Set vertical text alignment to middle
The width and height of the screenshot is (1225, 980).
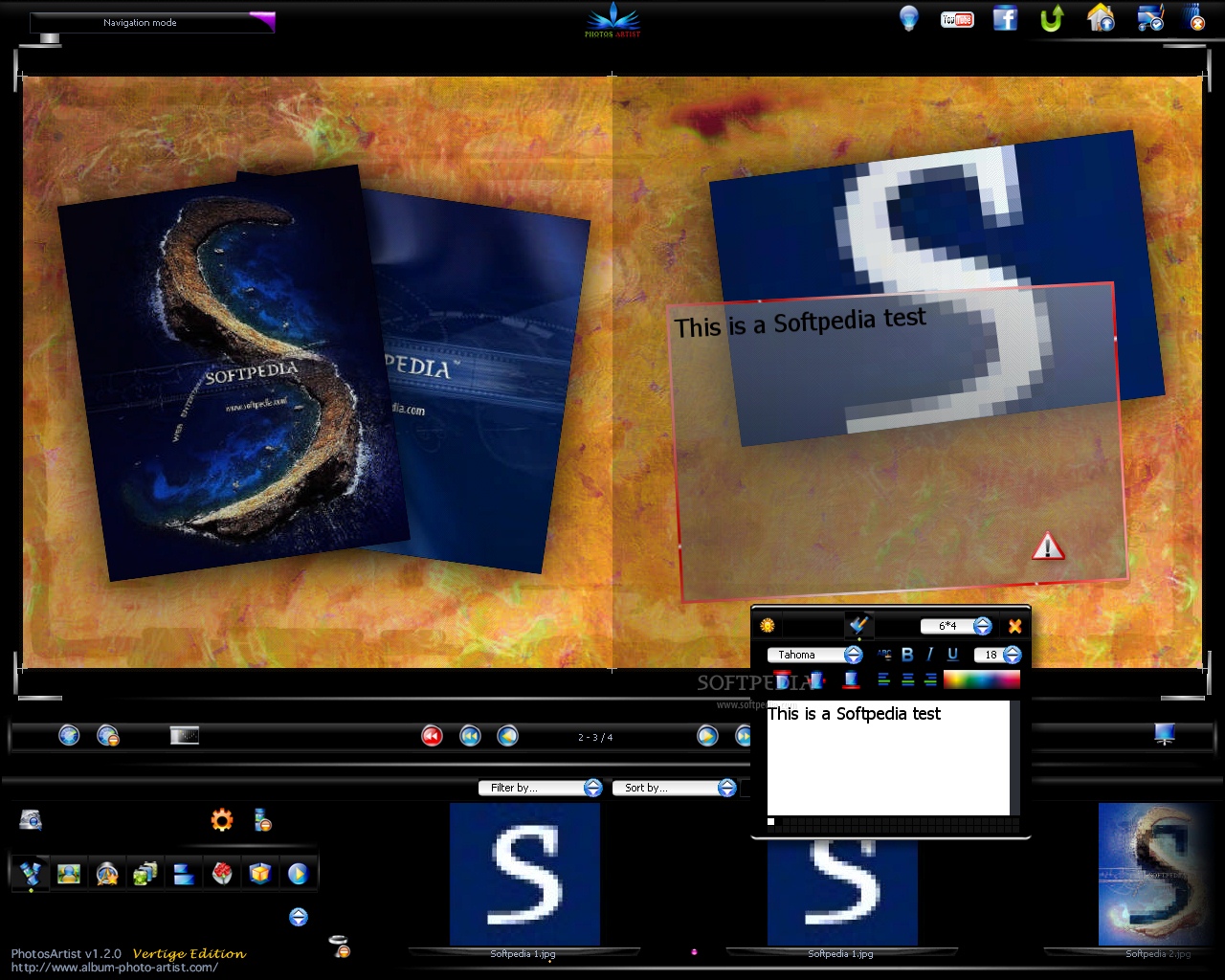pyautogui.click(x=816, y=679)
